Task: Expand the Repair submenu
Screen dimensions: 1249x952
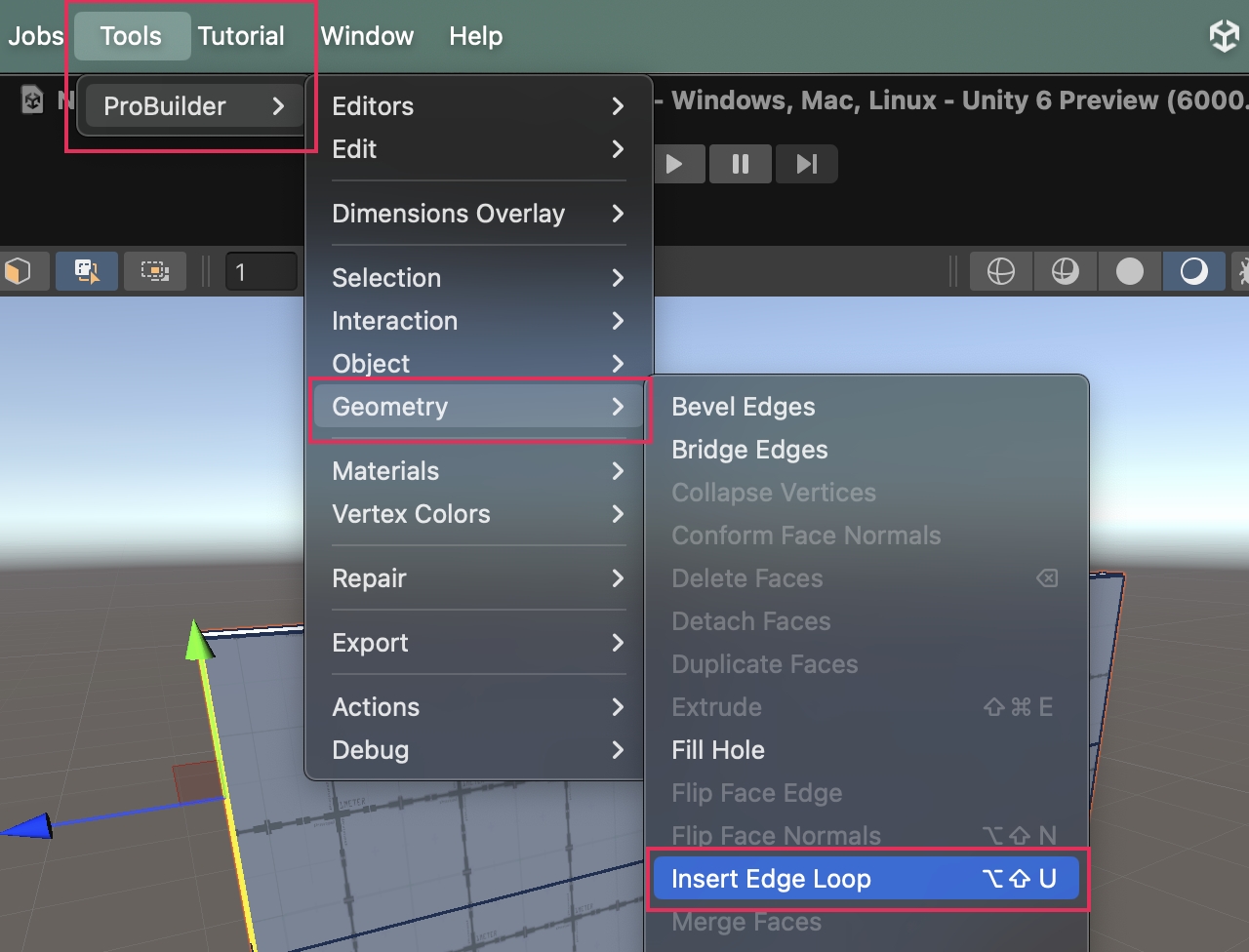Action: [x=477, y=578]
